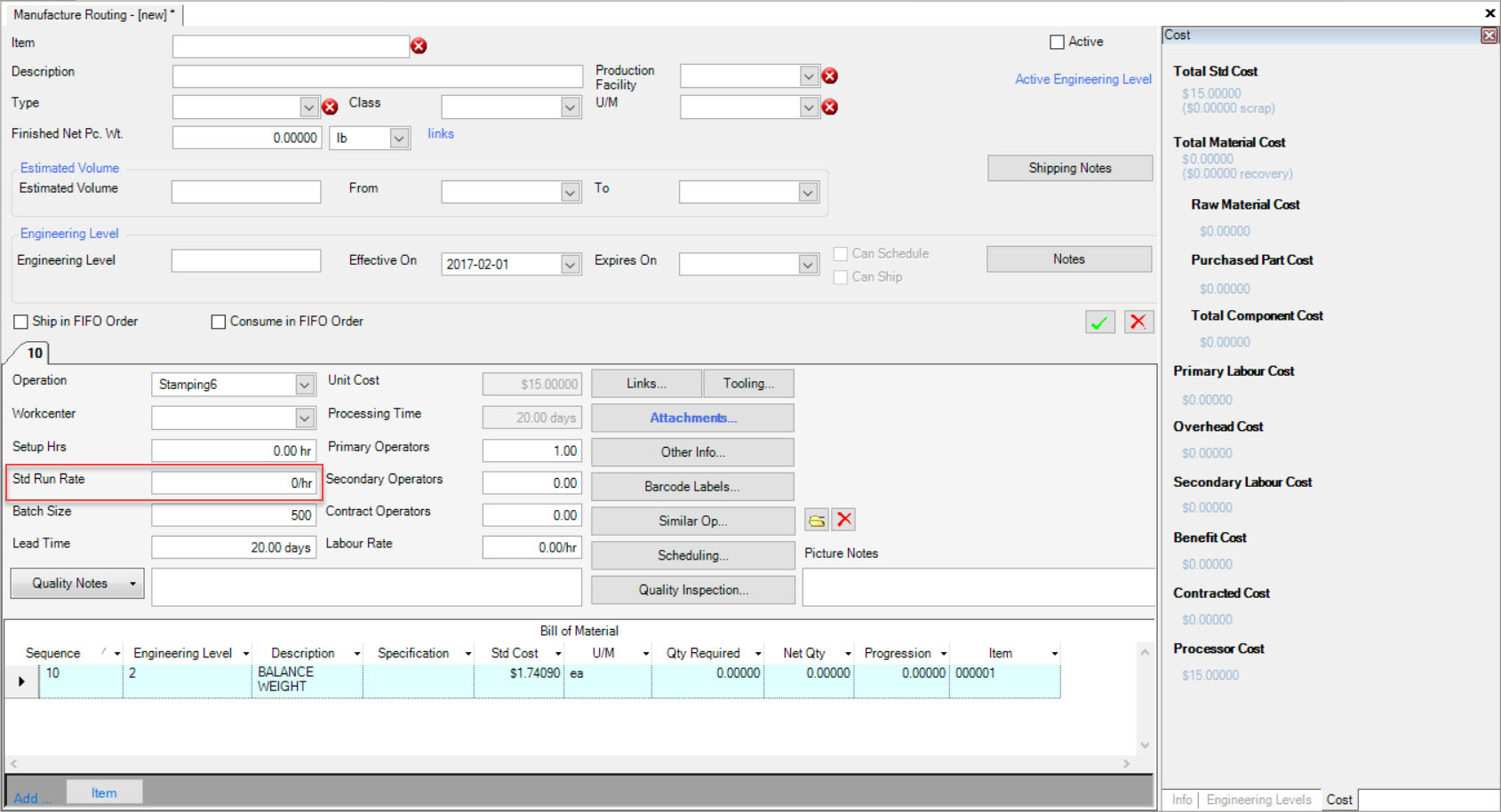This screenshot has width=1501, height=812.
Task: Click the Engineering Level input field
Action: point(246,260)
